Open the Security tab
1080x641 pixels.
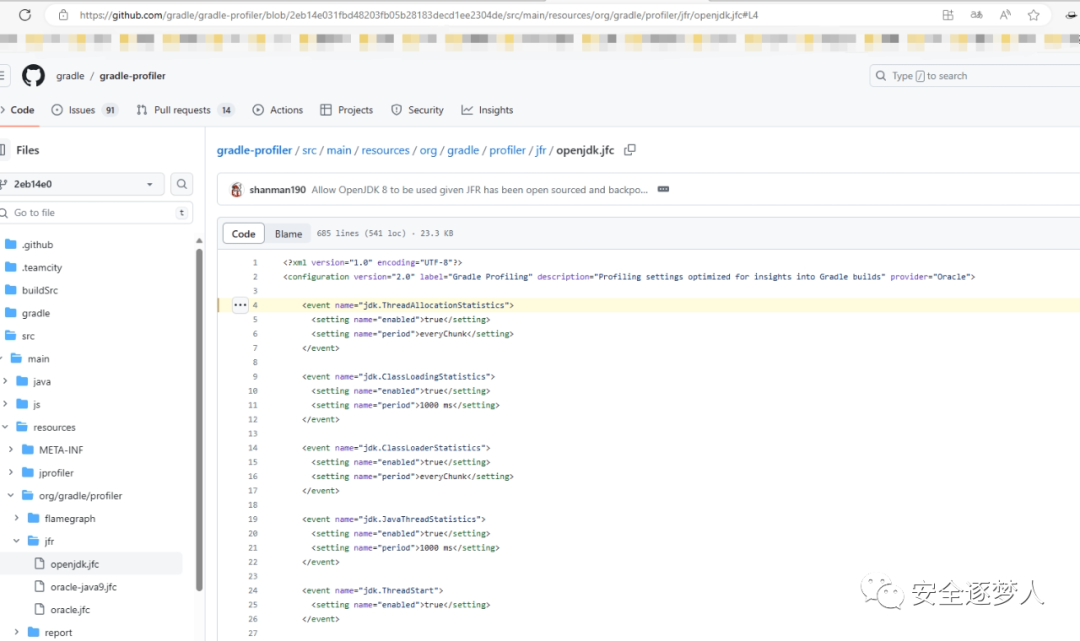pos(417,109)
